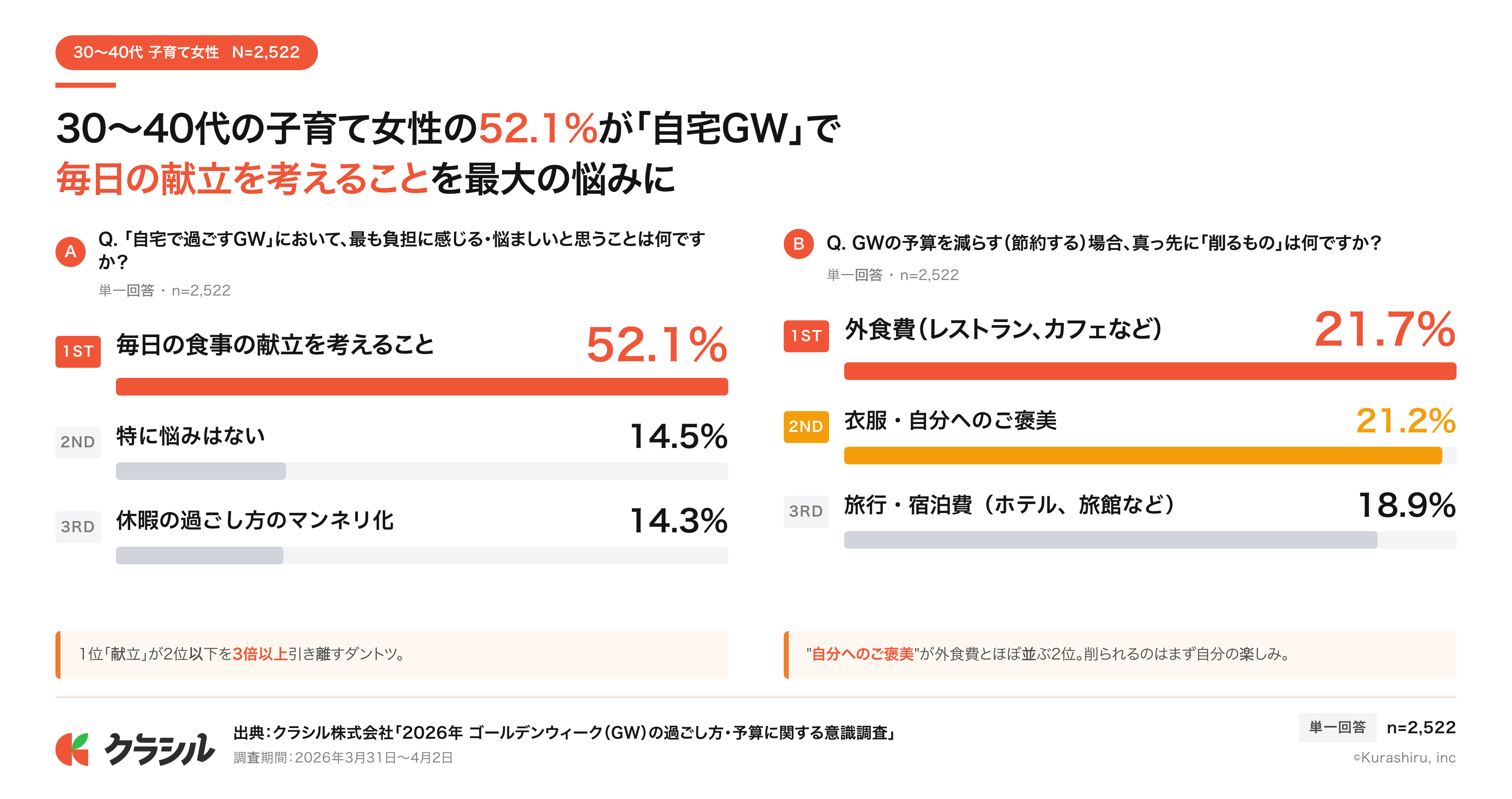The width and height of the screenshot is (1512, 799).
Task: Click the 自分へのご褒美 callout note box
Action: [x=1119, y=655]
